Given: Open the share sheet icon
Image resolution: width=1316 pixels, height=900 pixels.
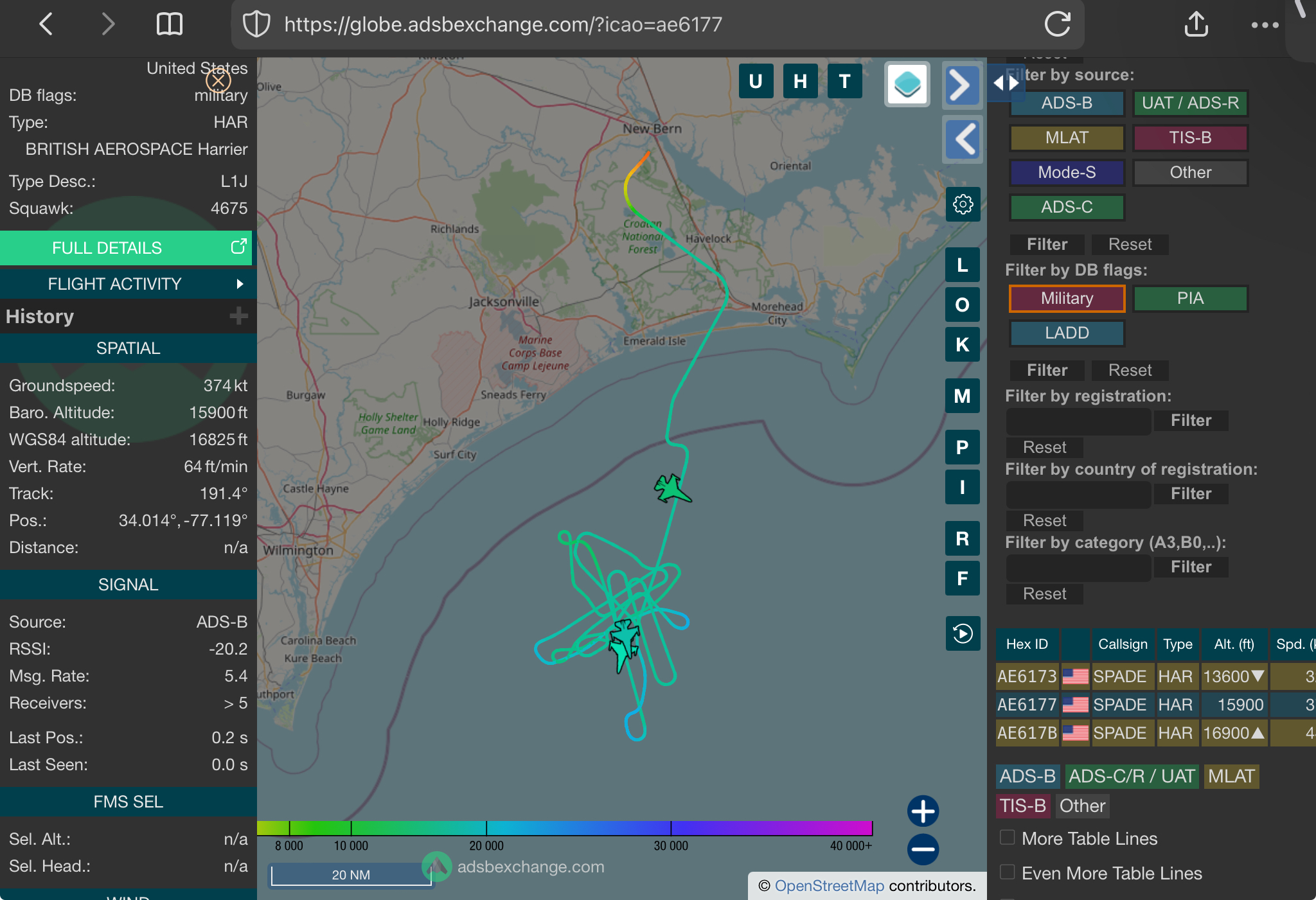Looking at the screenshot, I should point(1196,24).
